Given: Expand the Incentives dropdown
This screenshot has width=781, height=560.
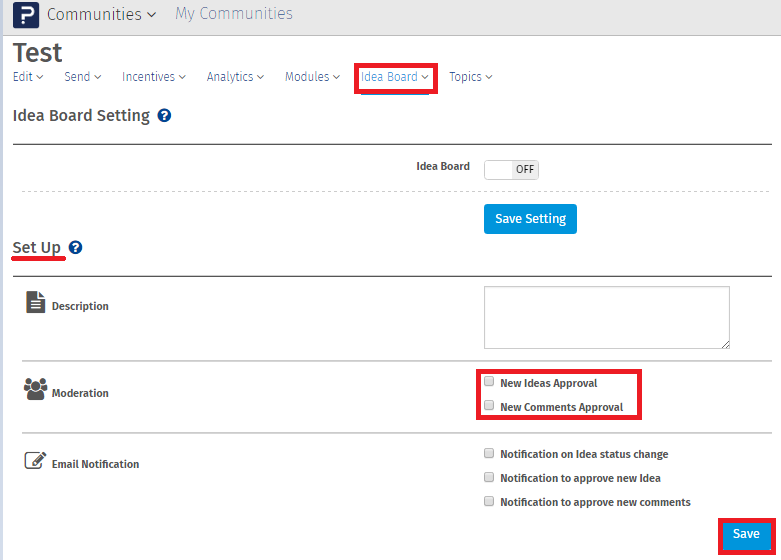Looking at the screenshot, I should [154, 77].
